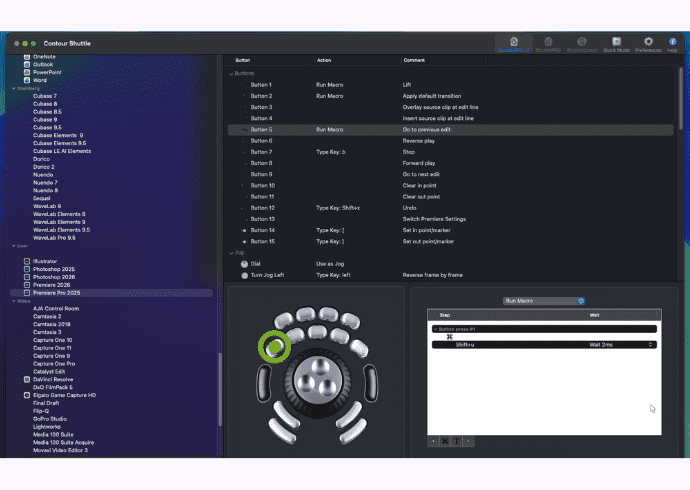Toggle the Button 15 row indicator dot
Viewport: 690px width, 490px height.
pyautogui.click(x=243, y=241)
